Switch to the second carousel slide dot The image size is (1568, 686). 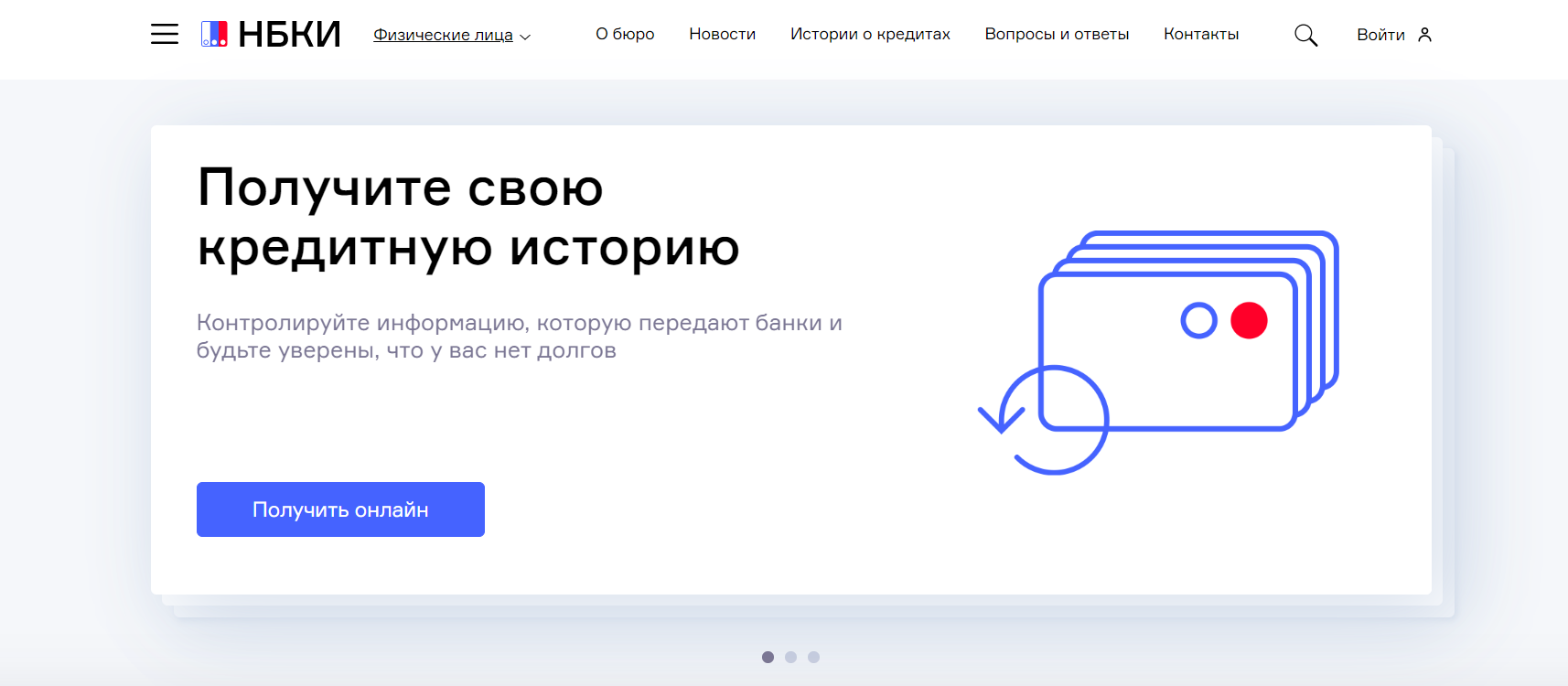coord(790,657)
